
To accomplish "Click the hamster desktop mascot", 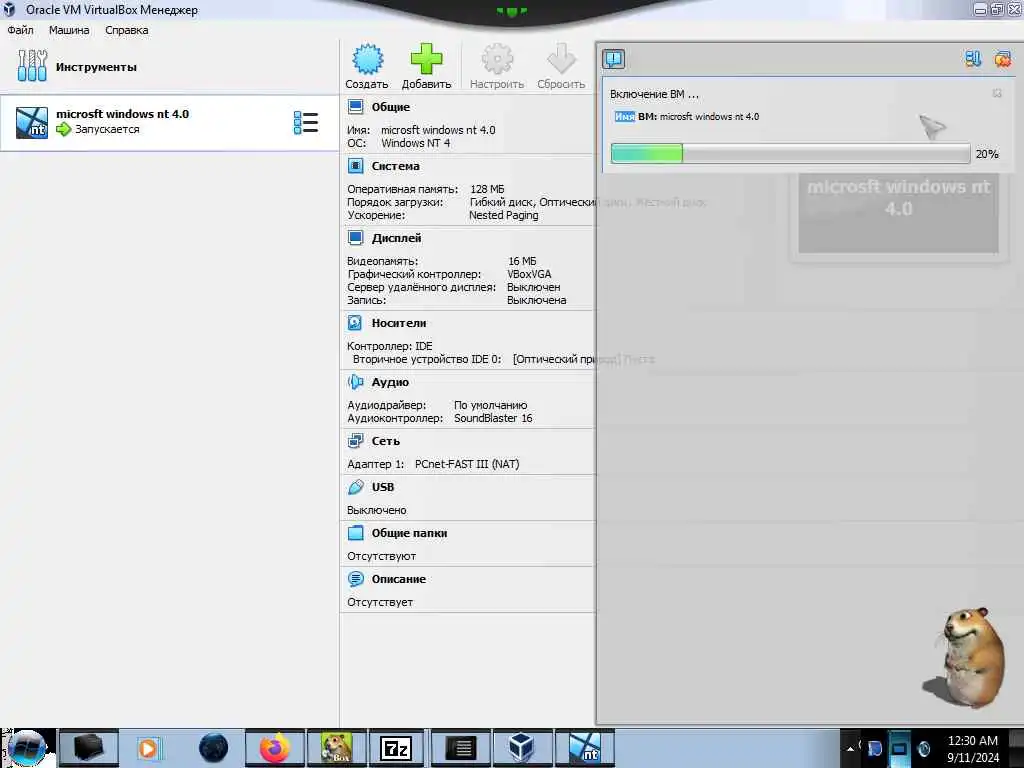I will click(x=965, y=658).
